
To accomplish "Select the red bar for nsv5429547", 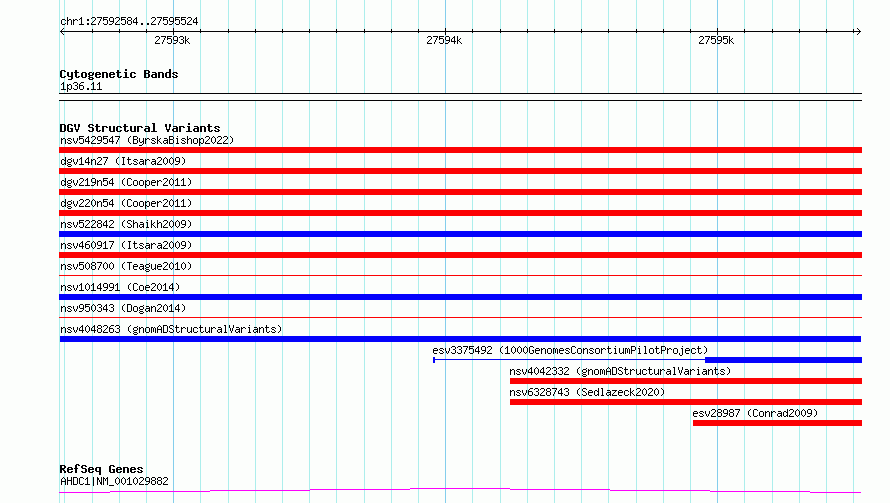I will coord(460,150).
